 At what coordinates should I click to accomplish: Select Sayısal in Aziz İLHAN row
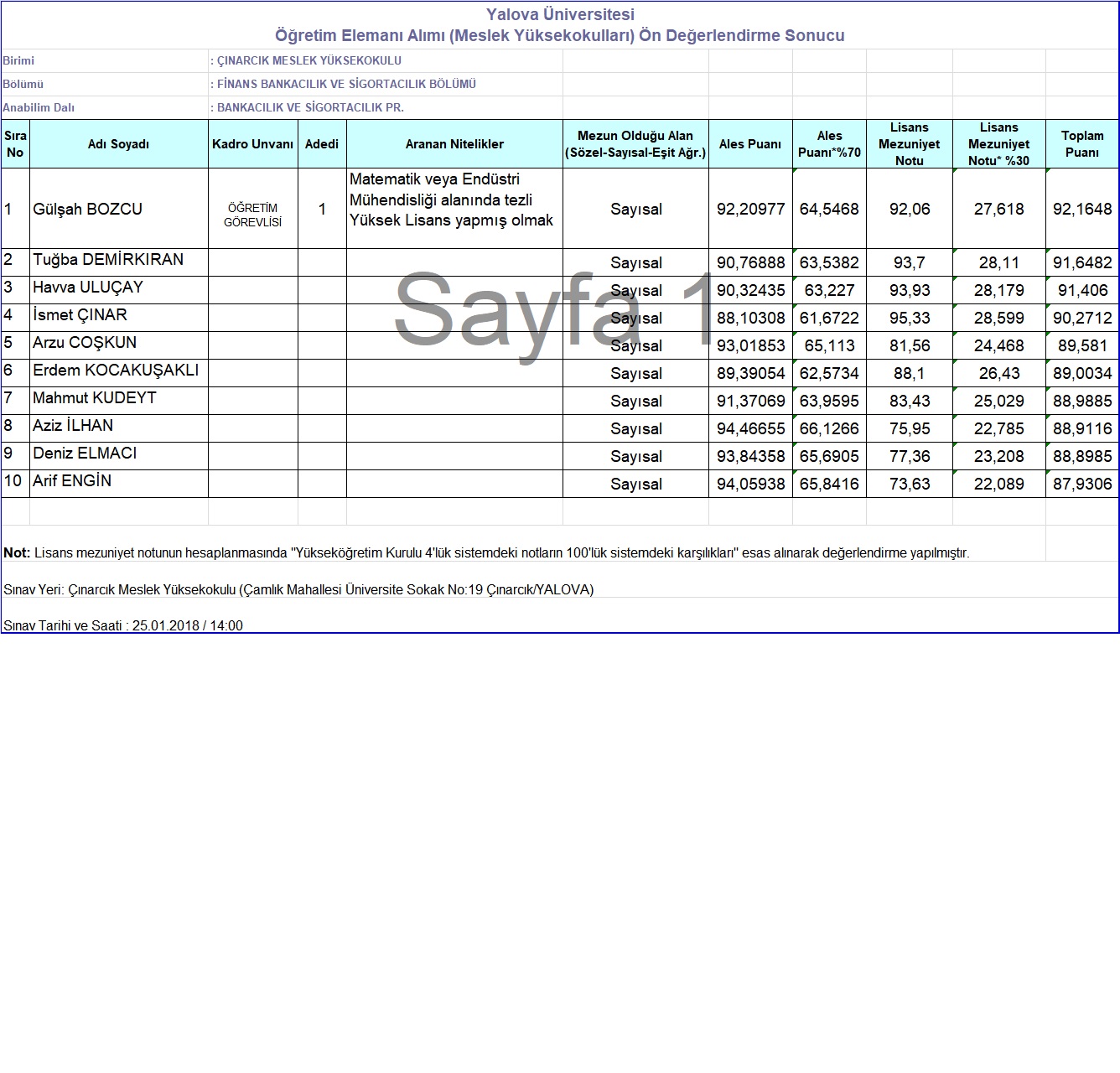point(636,428)
